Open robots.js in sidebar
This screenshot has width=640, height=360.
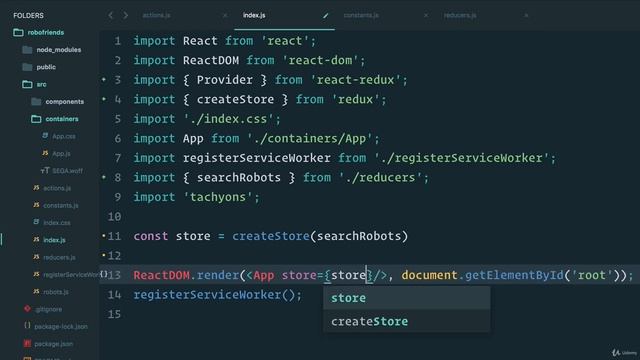[56, 292]
